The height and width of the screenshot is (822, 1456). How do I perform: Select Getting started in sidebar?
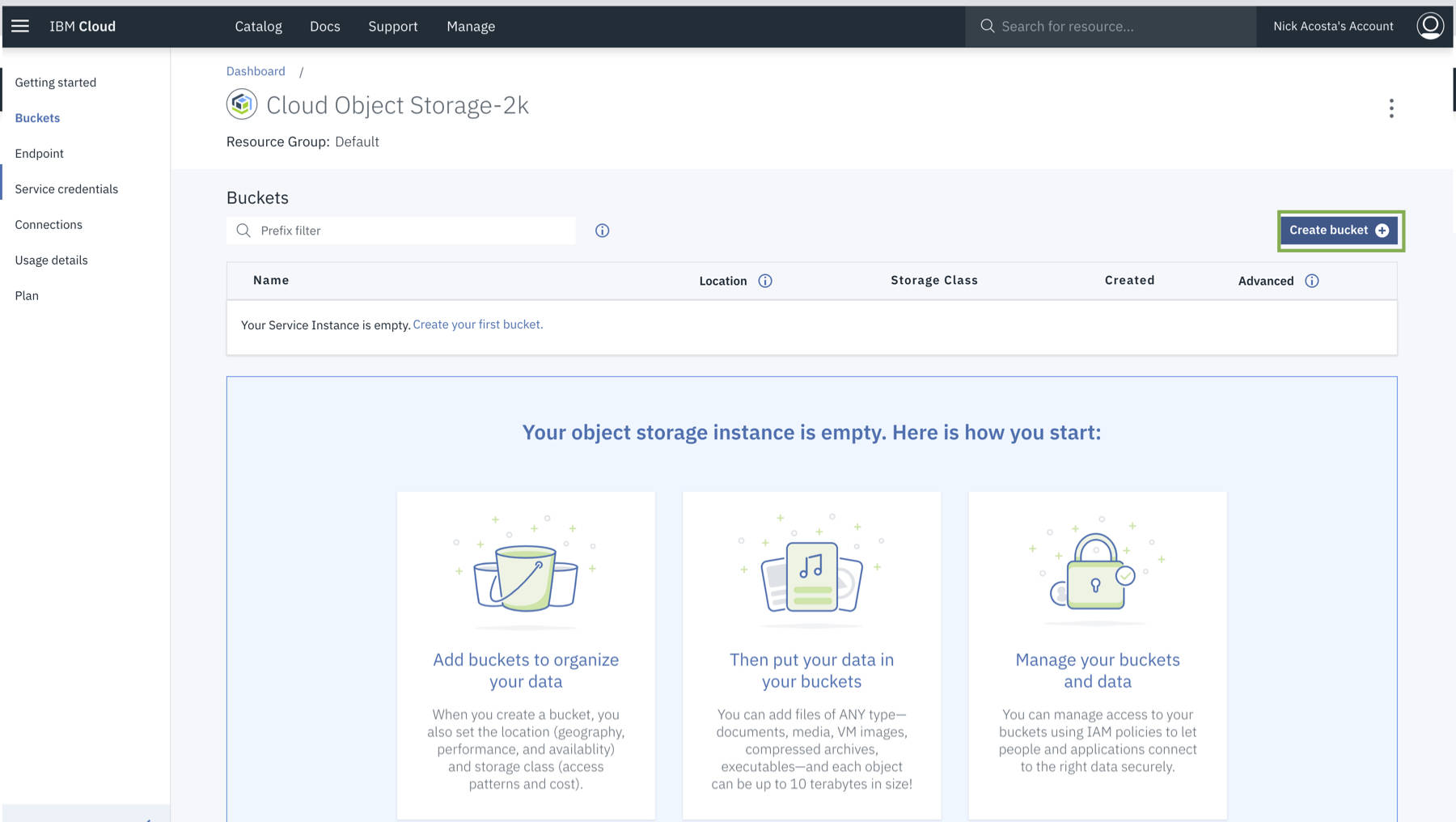56,83
